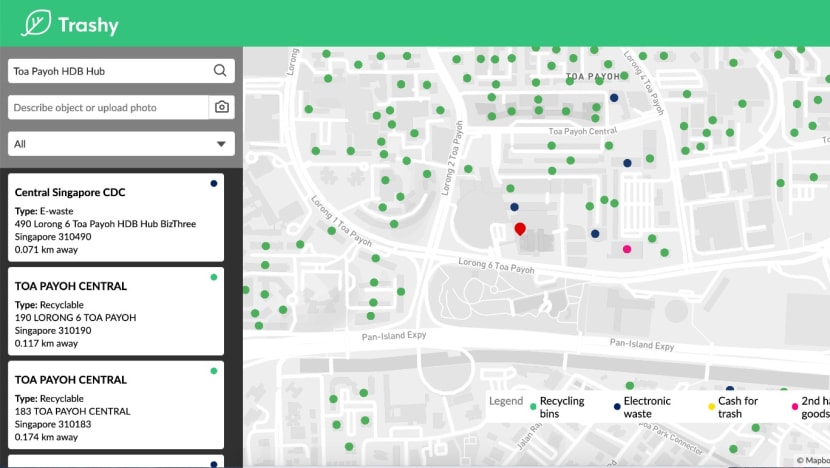
Task: Click the navy Electronic waste legend dot
Action: click(617, 407)
